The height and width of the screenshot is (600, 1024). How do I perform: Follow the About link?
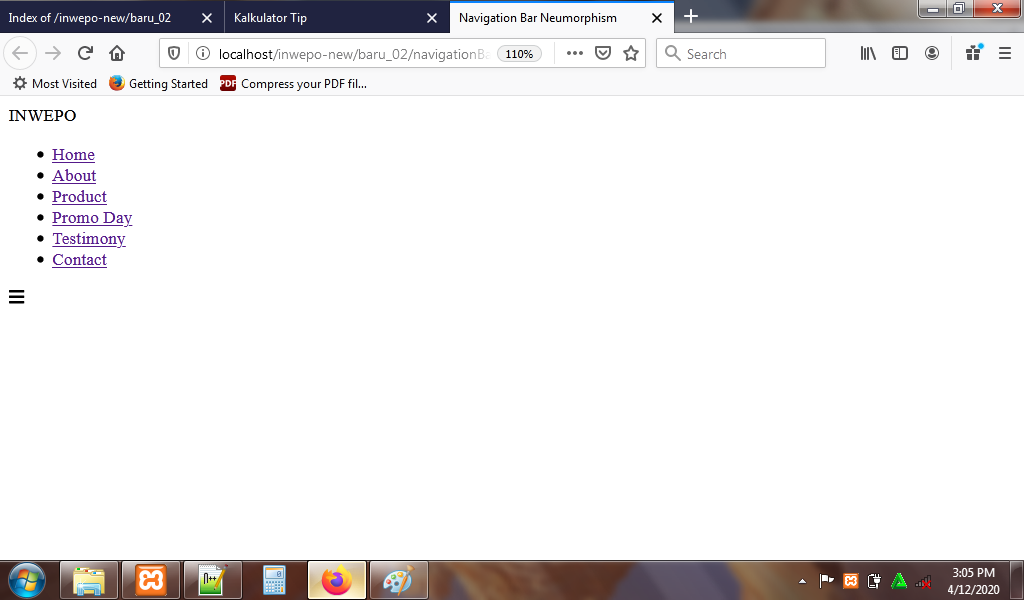74,176
